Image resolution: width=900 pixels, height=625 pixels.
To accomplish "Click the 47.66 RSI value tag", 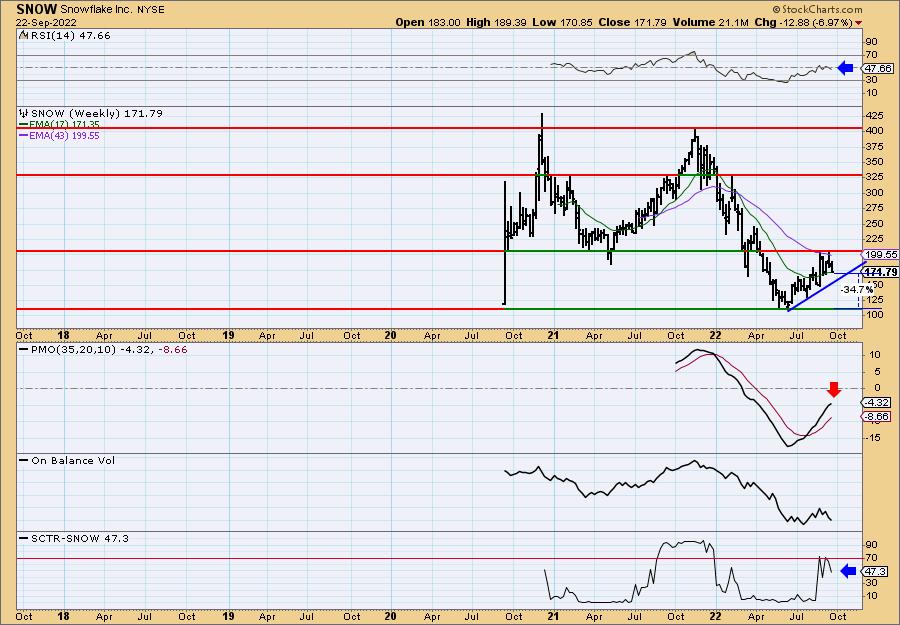I will (x=879, y=68).
